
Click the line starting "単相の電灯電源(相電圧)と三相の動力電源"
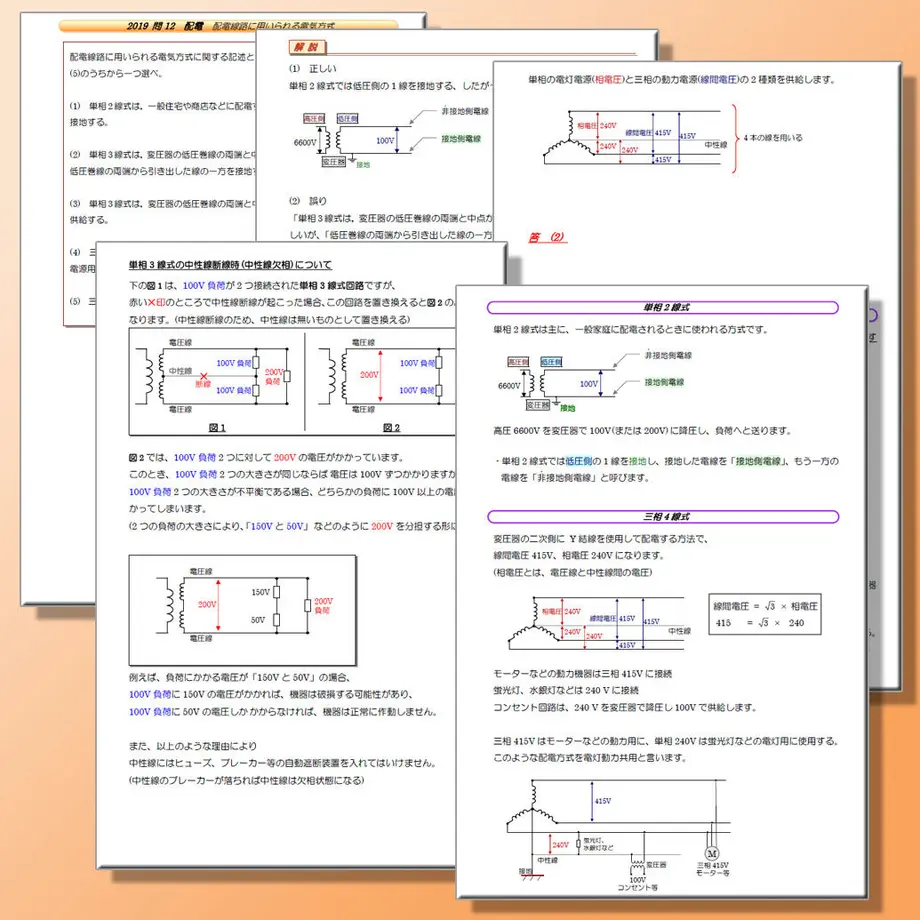[682, 80]
